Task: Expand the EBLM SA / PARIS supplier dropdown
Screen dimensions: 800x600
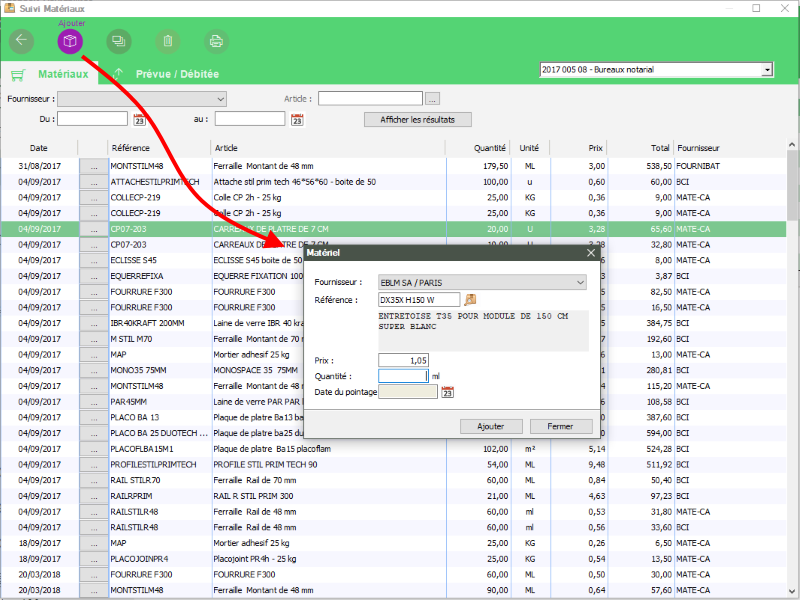Action: tap(482, 282)
